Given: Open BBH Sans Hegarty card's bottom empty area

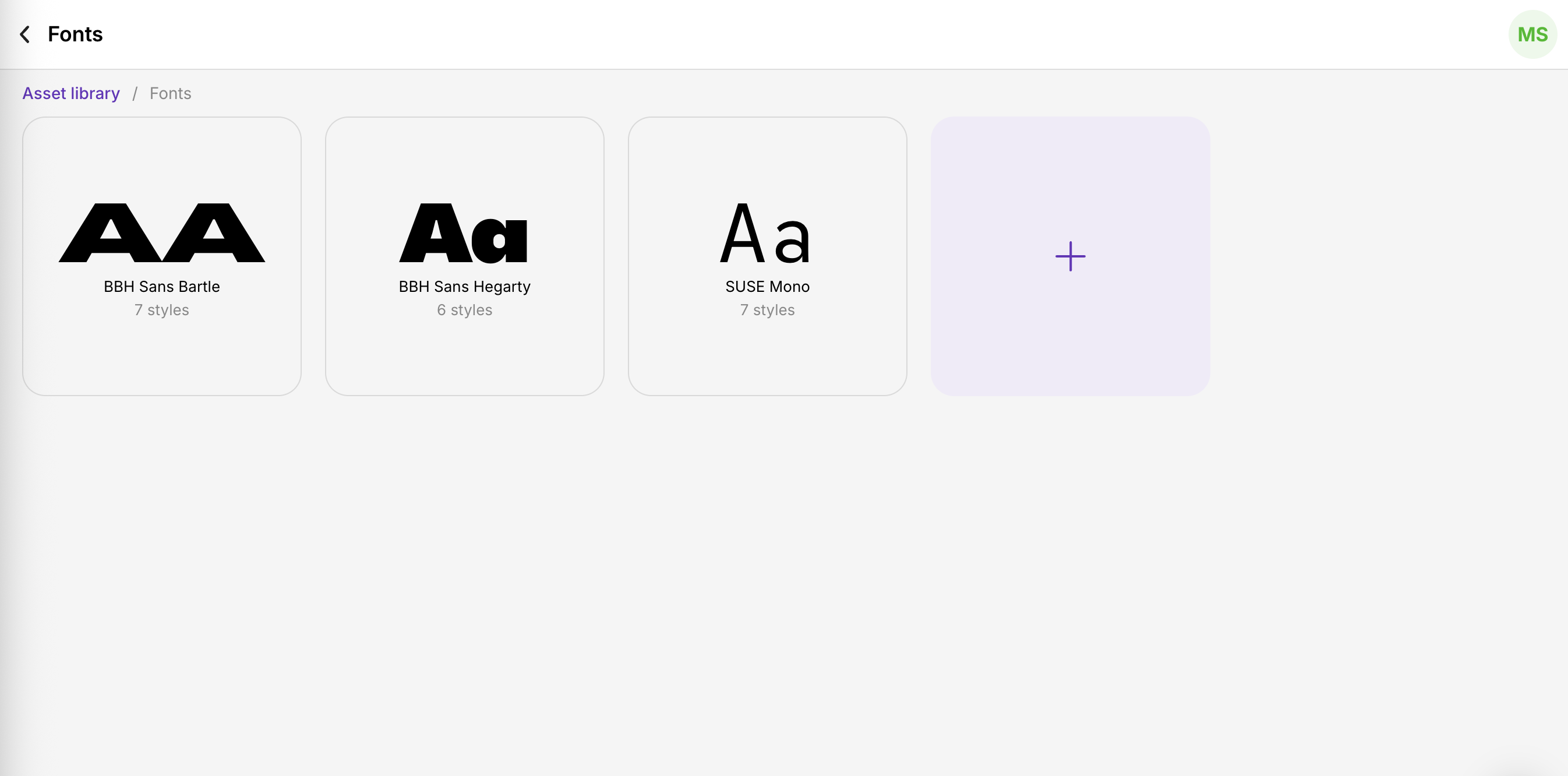Looking at the screenshot, I should (464, 359).
